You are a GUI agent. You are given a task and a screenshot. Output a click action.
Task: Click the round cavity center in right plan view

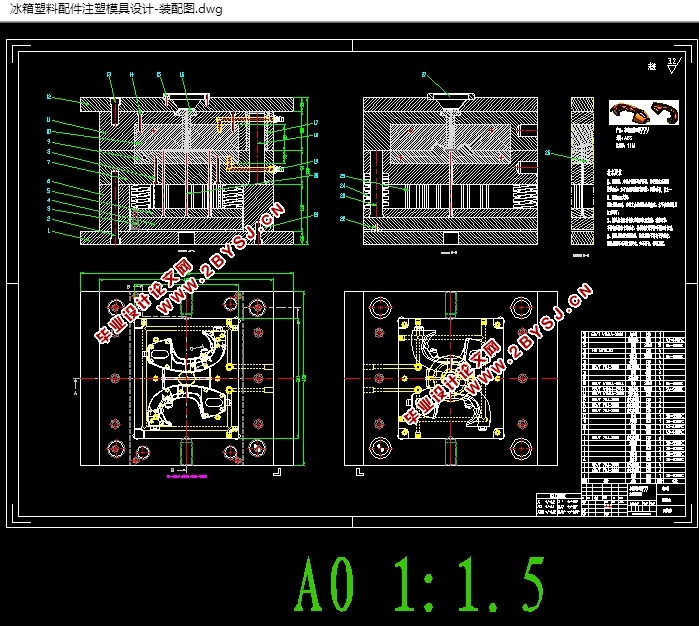[x=450, y=378]
